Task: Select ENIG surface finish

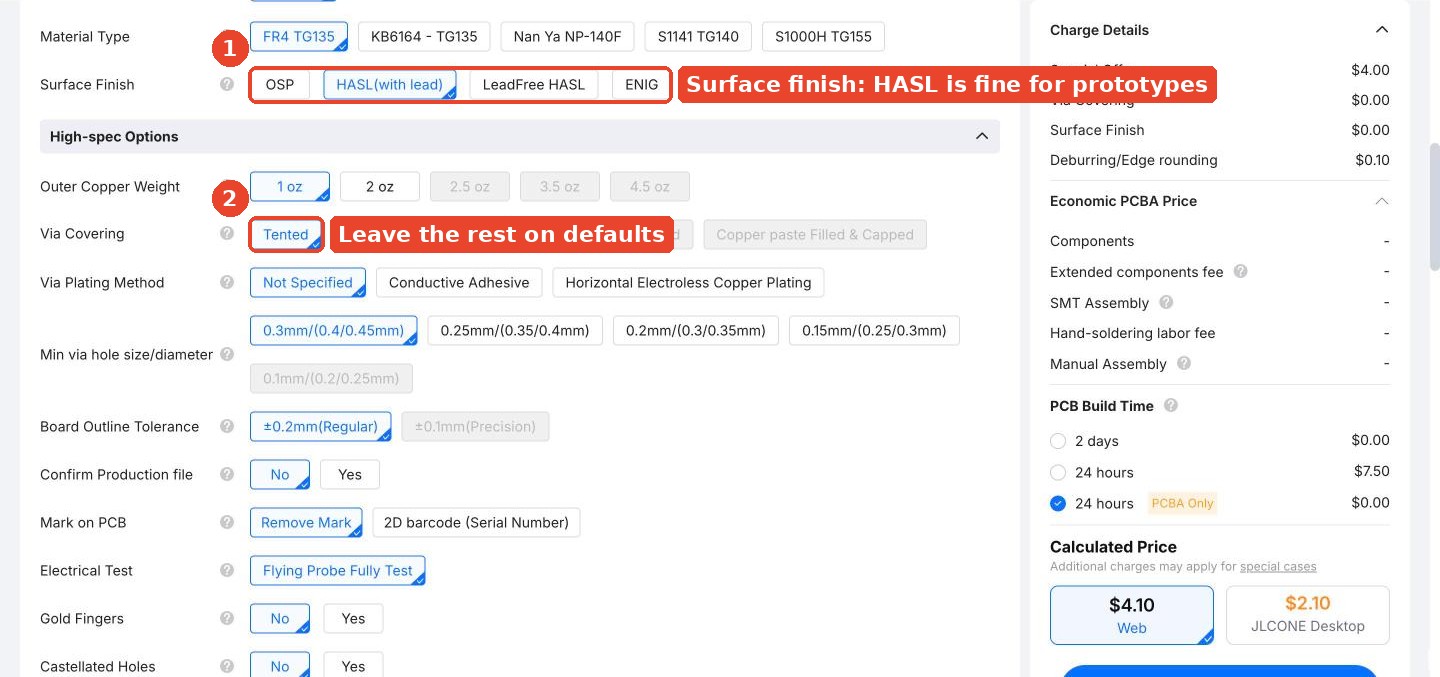Action: tap(642, 84)
